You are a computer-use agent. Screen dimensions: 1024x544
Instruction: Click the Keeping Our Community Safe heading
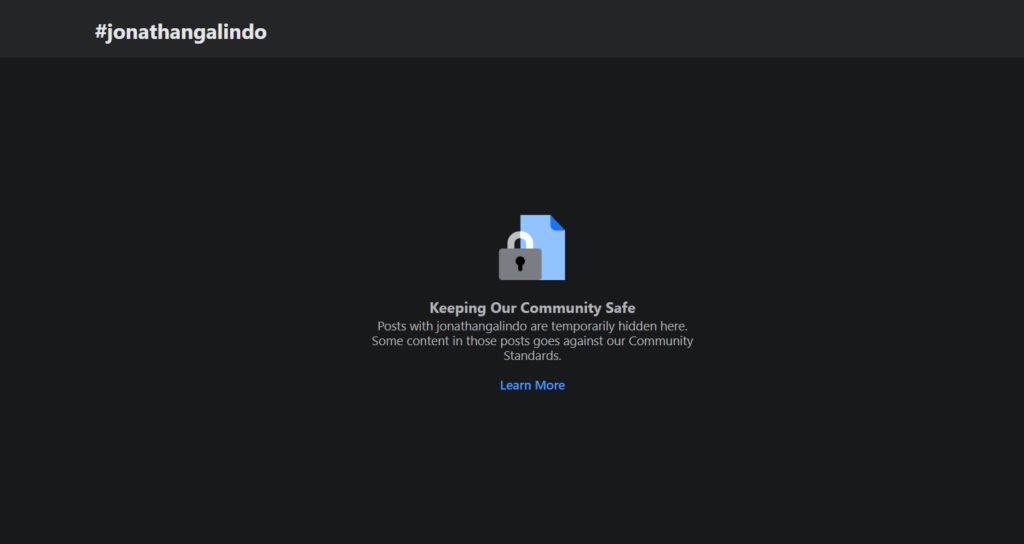pyautogui.click(x=532, y=308)
